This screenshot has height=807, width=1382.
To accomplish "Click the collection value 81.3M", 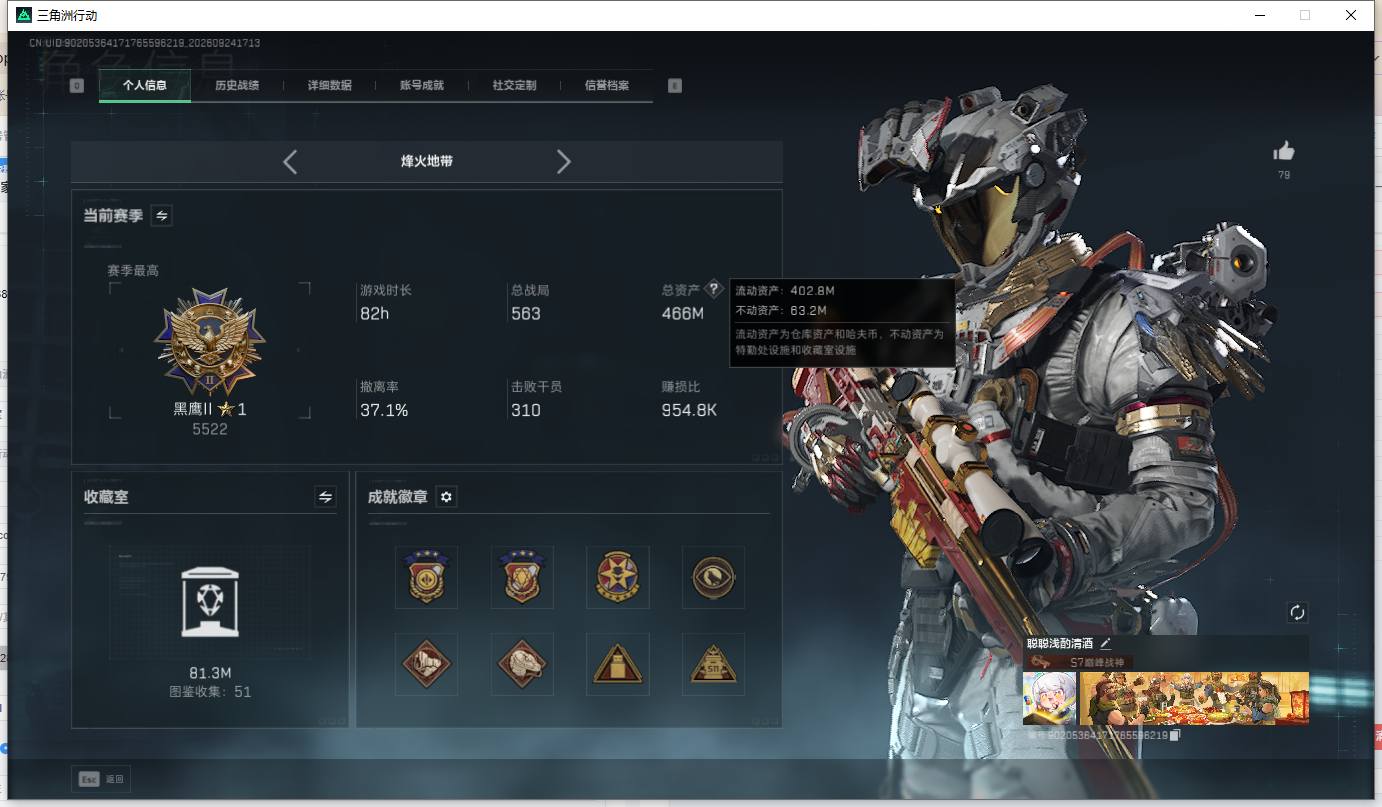I will coord(210,673).
